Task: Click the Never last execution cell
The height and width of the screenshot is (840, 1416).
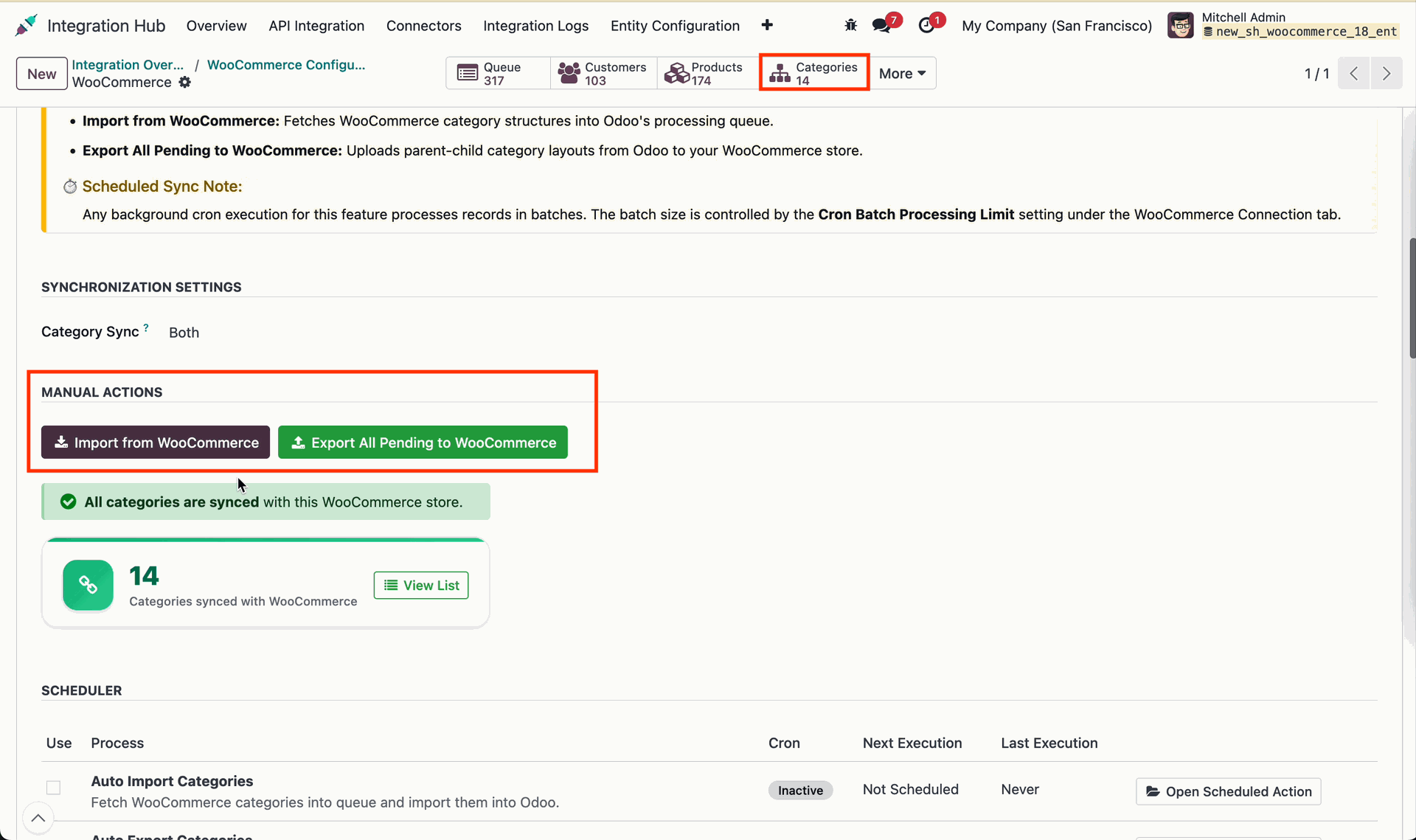Action: click(1020, 789)
